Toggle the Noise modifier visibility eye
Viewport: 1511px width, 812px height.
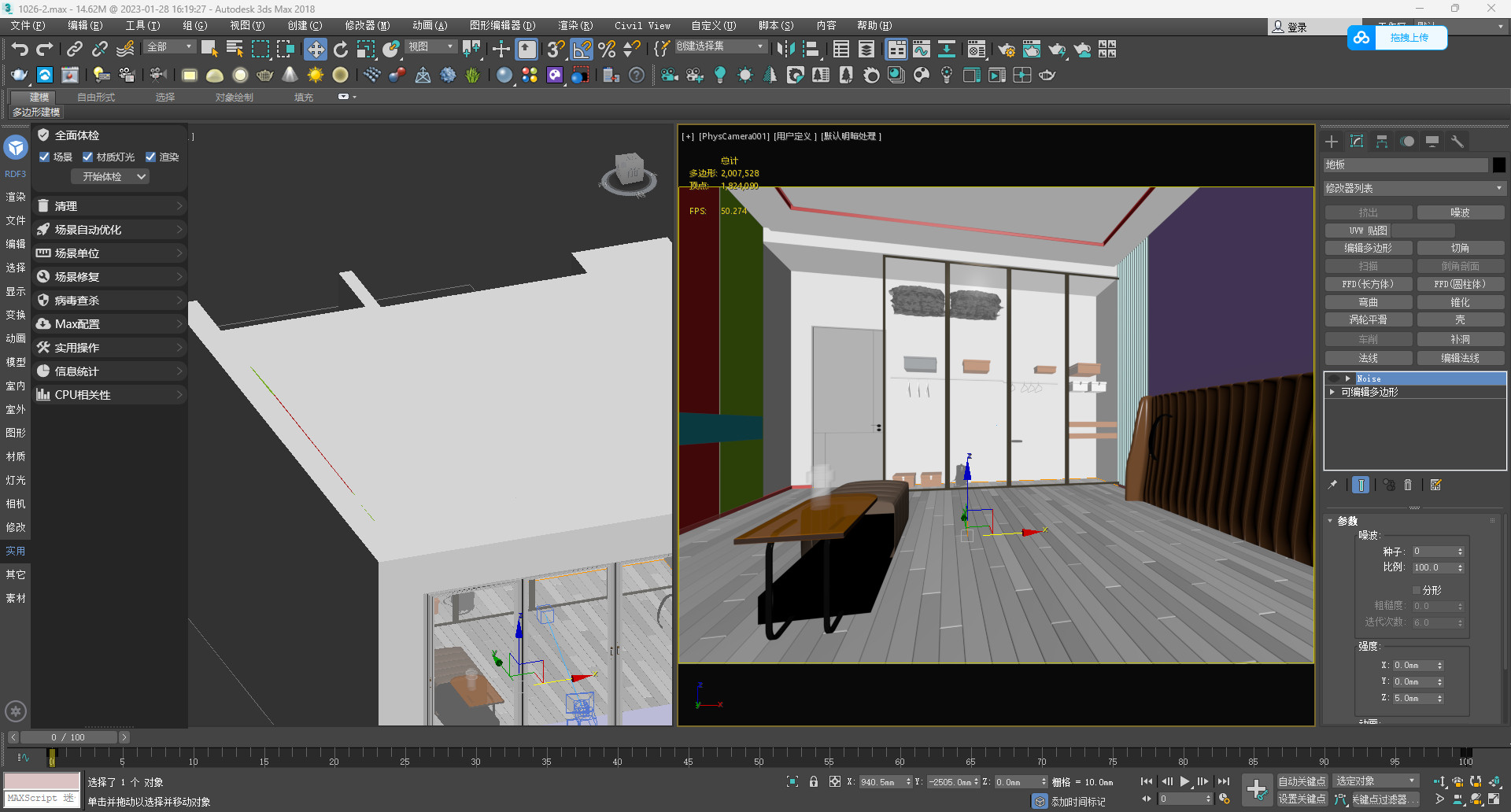(x=1334, y=378)
